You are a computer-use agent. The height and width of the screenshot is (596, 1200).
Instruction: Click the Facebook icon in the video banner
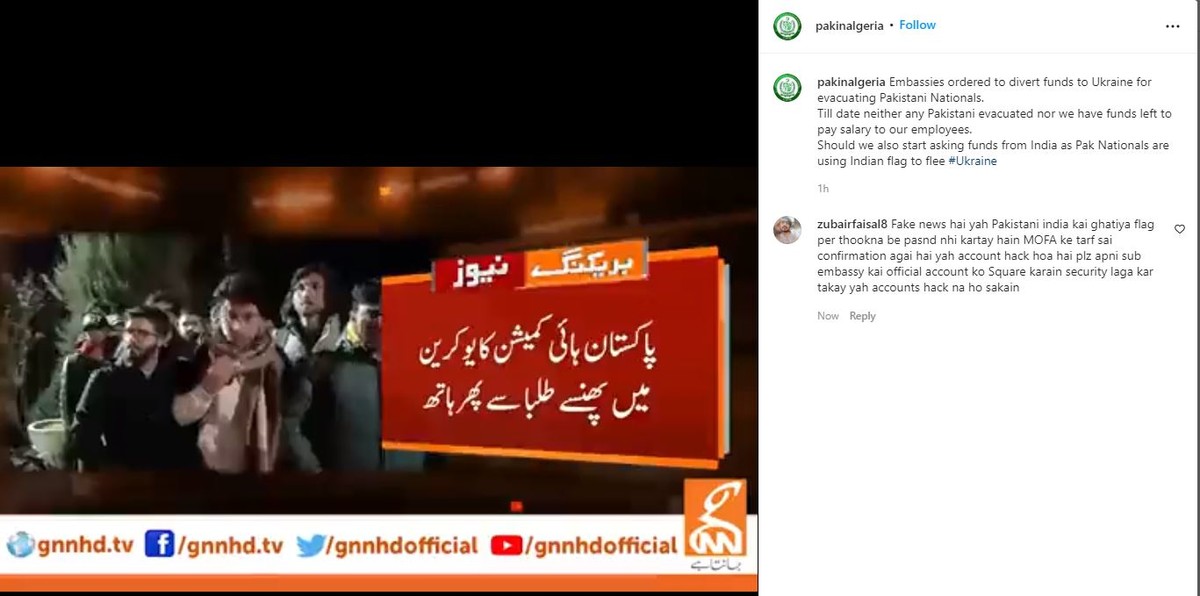click(159, 545)
